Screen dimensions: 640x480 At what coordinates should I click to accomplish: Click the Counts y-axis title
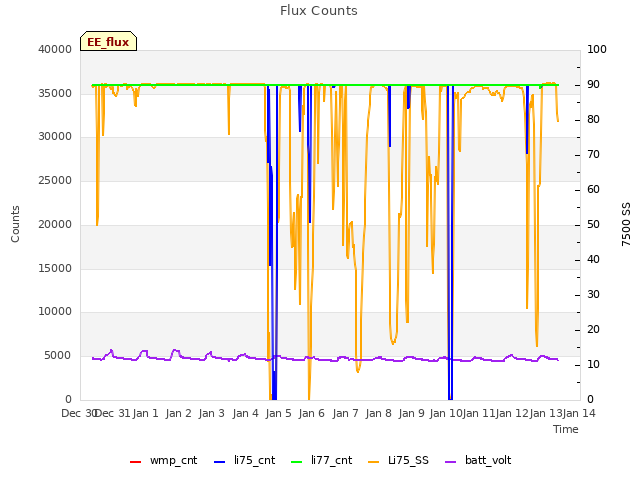pyautogui.click(x=16, y=224)
